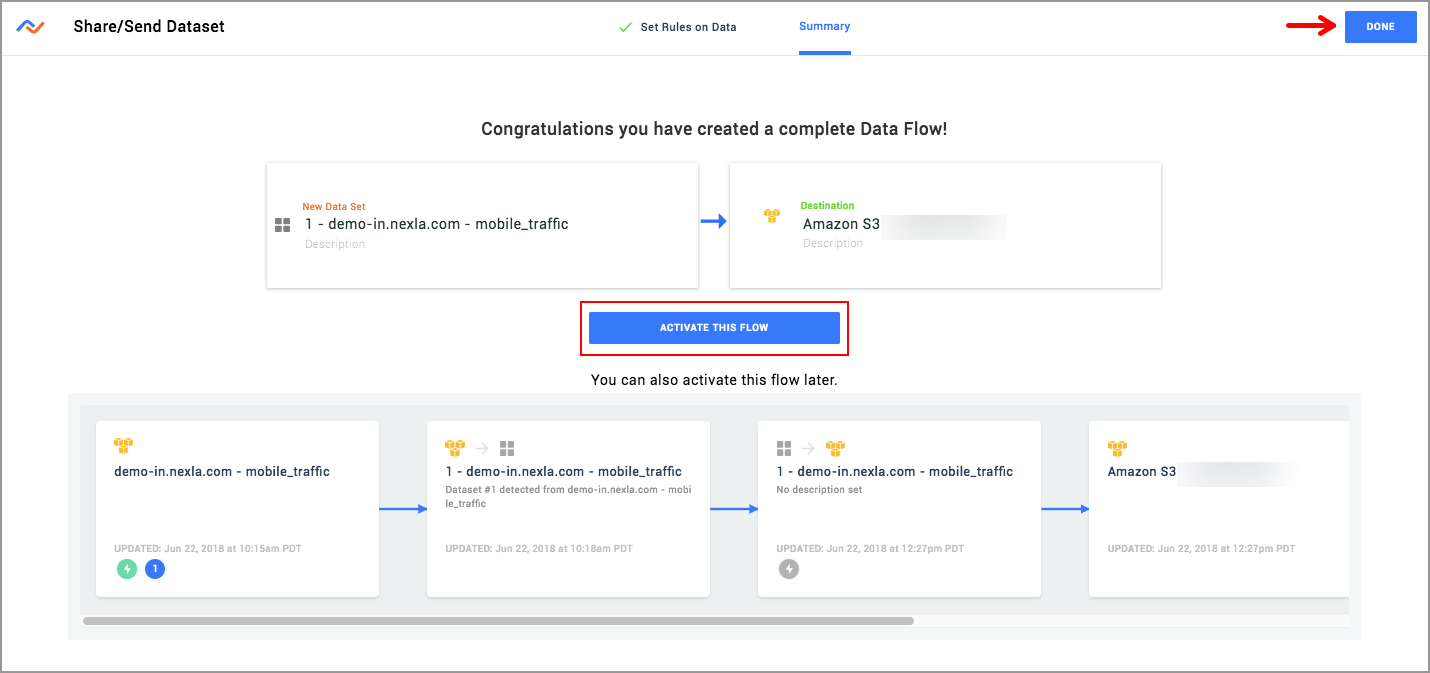Click S3 icon on detected dataset card
Image resolution: width=1430 pixels, height=673 pixels.
tap(455, 448)
